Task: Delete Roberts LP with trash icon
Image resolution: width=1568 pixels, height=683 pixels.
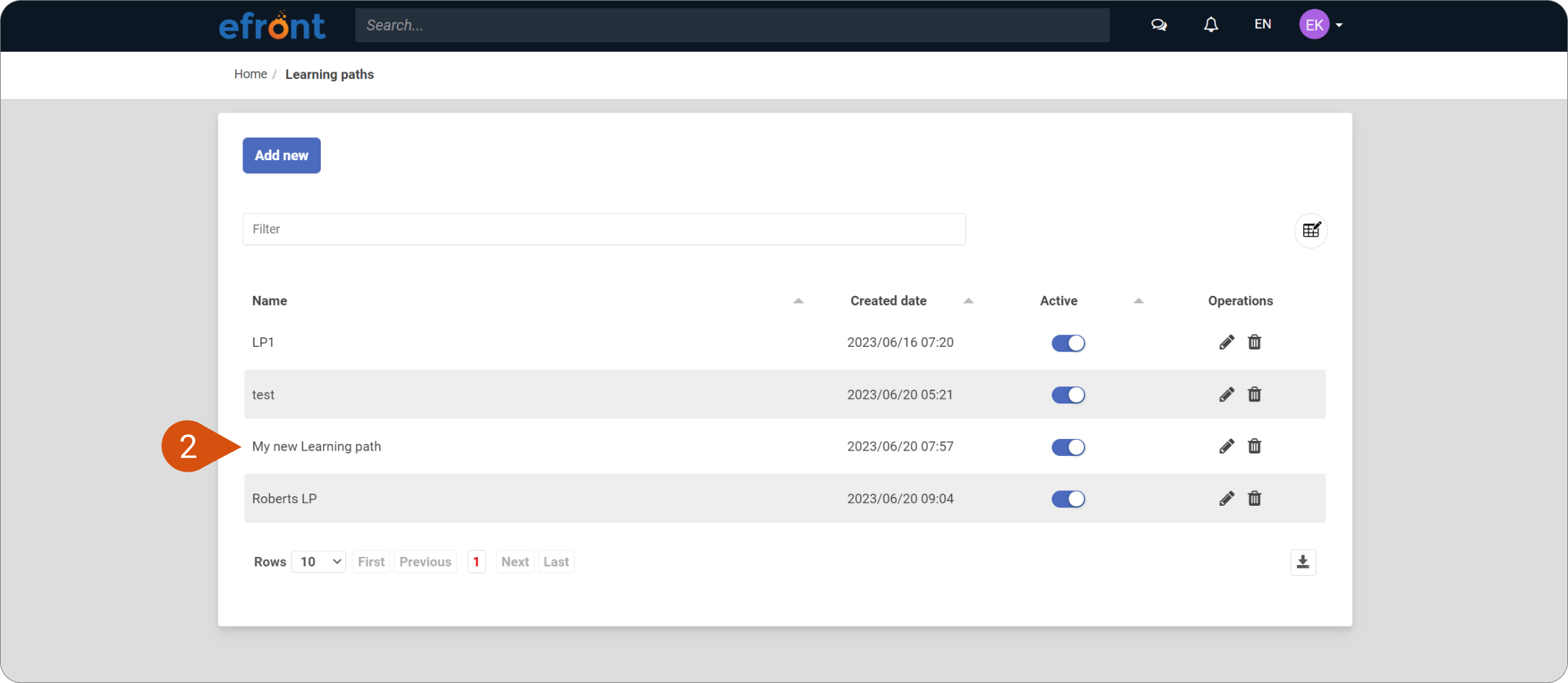Action: coord(1254,499)
